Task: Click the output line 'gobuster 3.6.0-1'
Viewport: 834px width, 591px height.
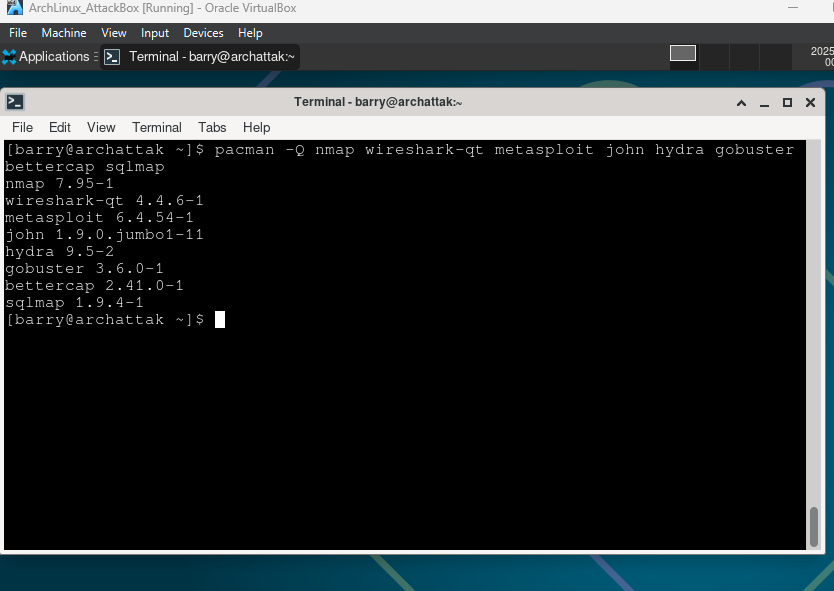Action: tap(84, 269)
